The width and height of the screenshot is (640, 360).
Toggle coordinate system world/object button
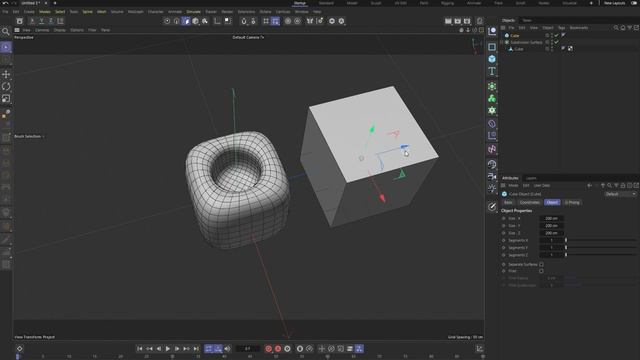coord(60,21)
